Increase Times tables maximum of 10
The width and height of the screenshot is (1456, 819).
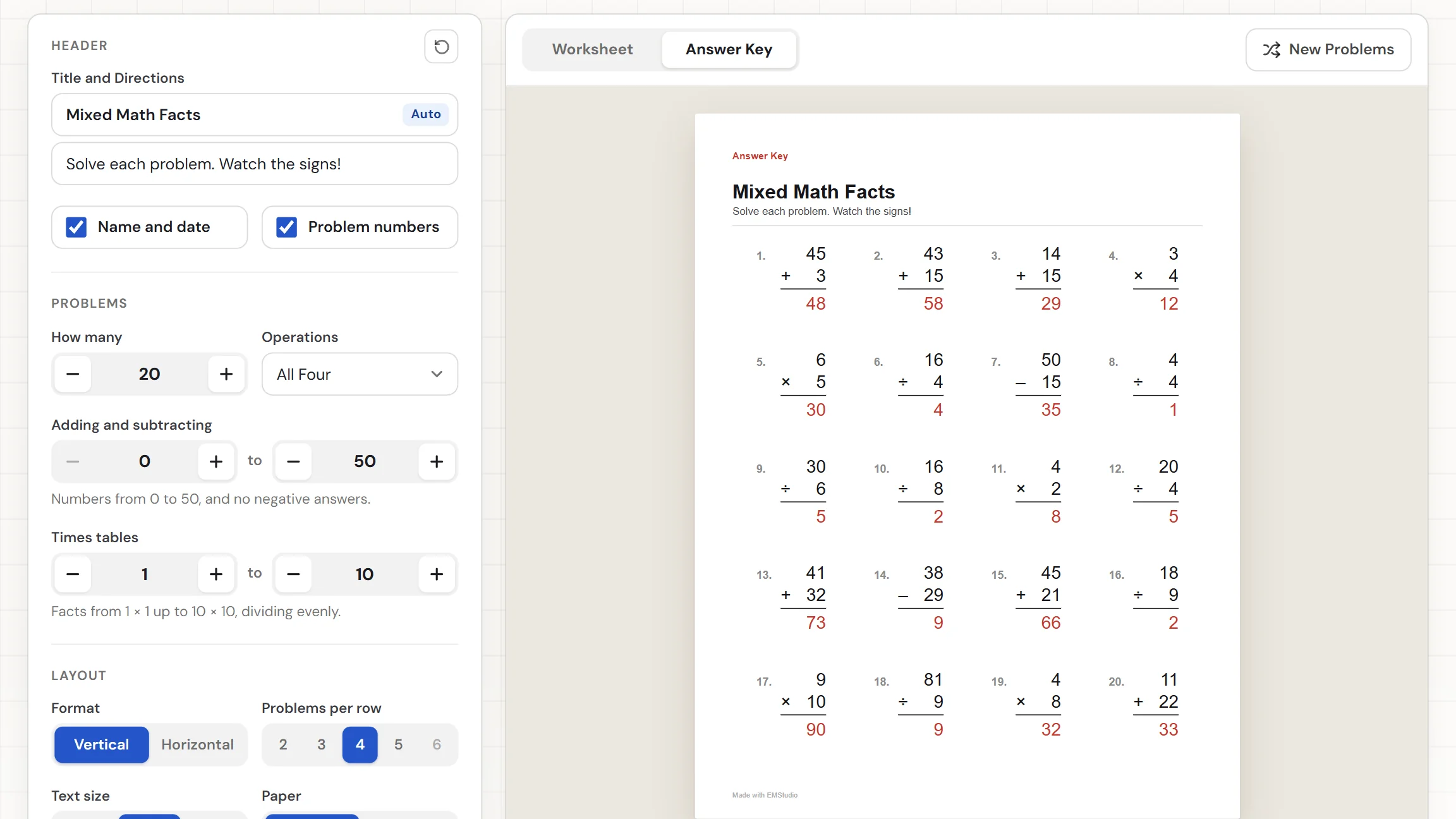[x=437, y=574]
